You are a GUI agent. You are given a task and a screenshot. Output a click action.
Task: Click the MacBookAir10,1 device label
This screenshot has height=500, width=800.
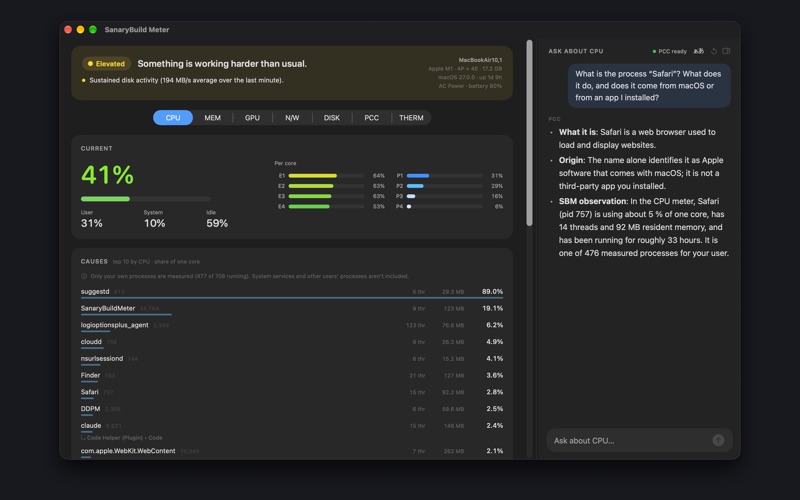pos(480,60)
